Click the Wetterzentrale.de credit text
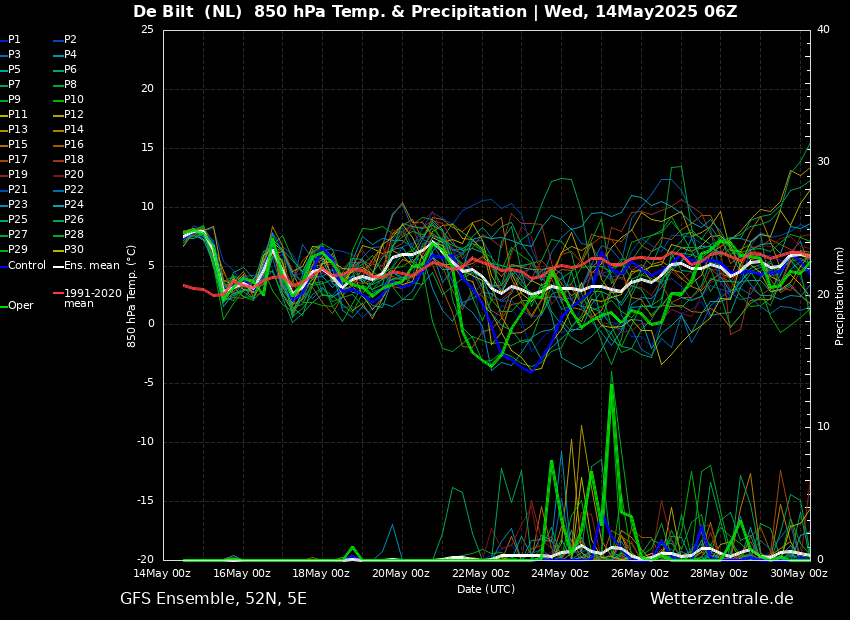The width and height of the screenshot is (850, 620). tap(721, 599)
